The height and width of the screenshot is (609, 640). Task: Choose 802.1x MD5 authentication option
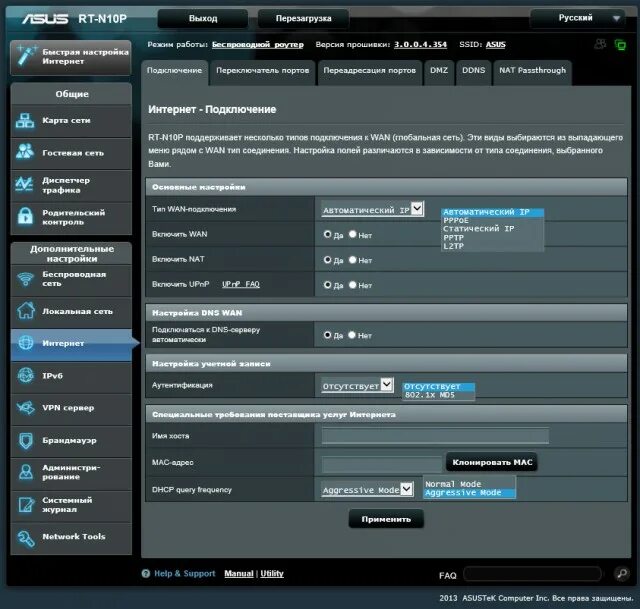click(x=438, y=395)
